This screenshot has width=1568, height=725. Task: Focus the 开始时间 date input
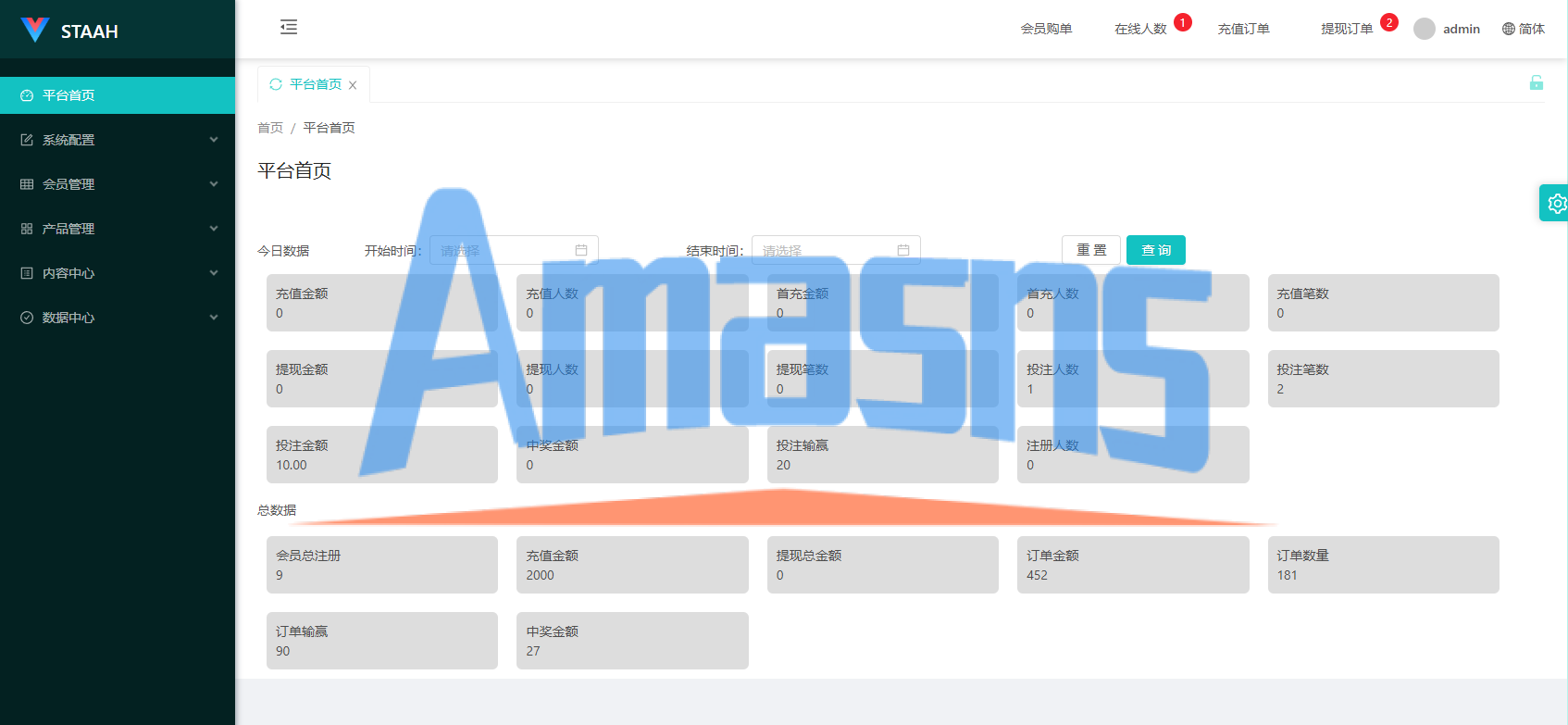[x=514, y=250]
